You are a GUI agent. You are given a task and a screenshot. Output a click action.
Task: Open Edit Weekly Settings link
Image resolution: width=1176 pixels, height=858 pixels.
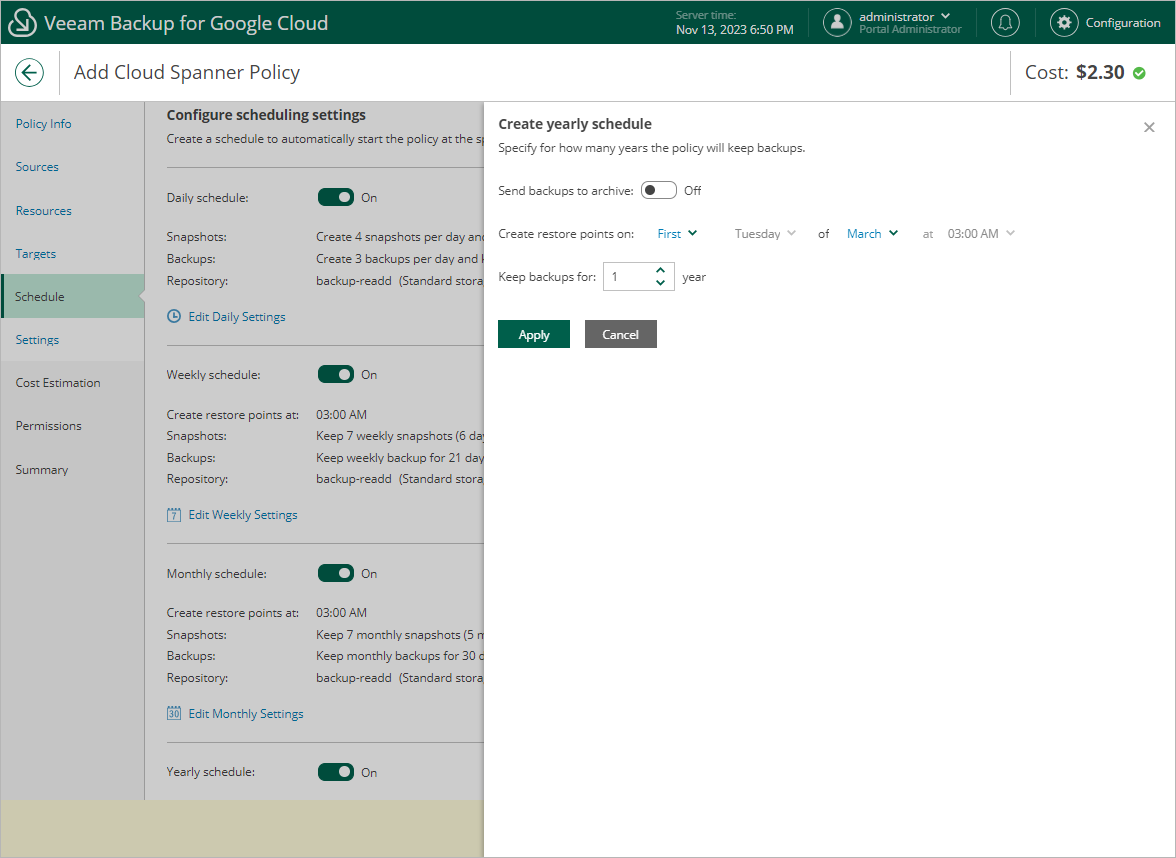243,514
